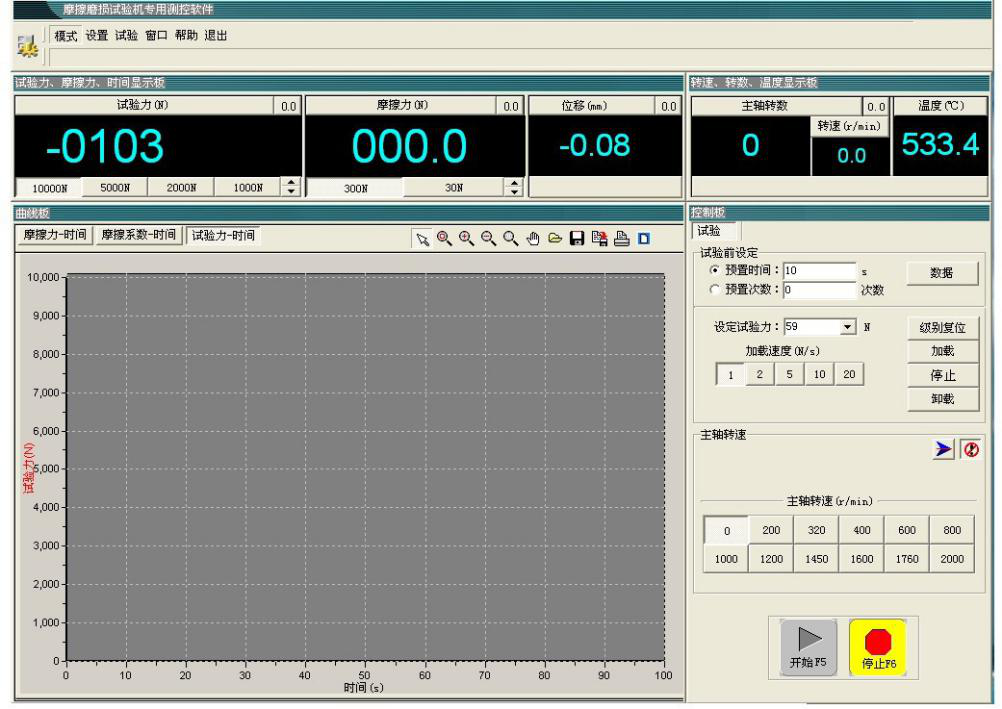The image size is (1002, 709).
Task: Select the hand pan tool
Action: 533,238
